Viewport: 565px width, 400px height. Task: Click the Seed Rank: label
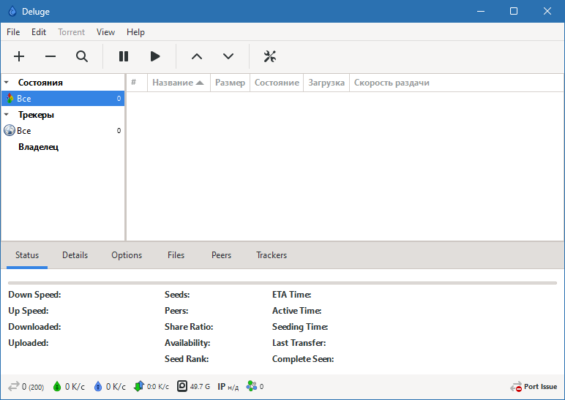[x=187, y=359]
